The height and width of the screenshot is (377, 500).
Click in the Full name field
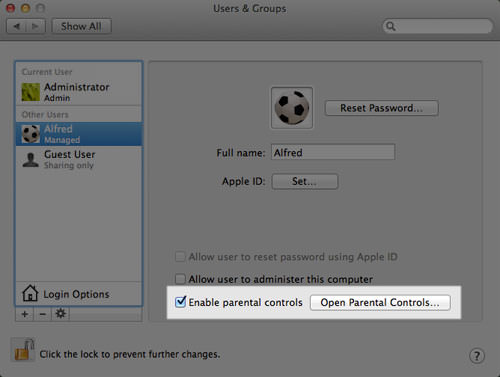[x=333, y=152]
